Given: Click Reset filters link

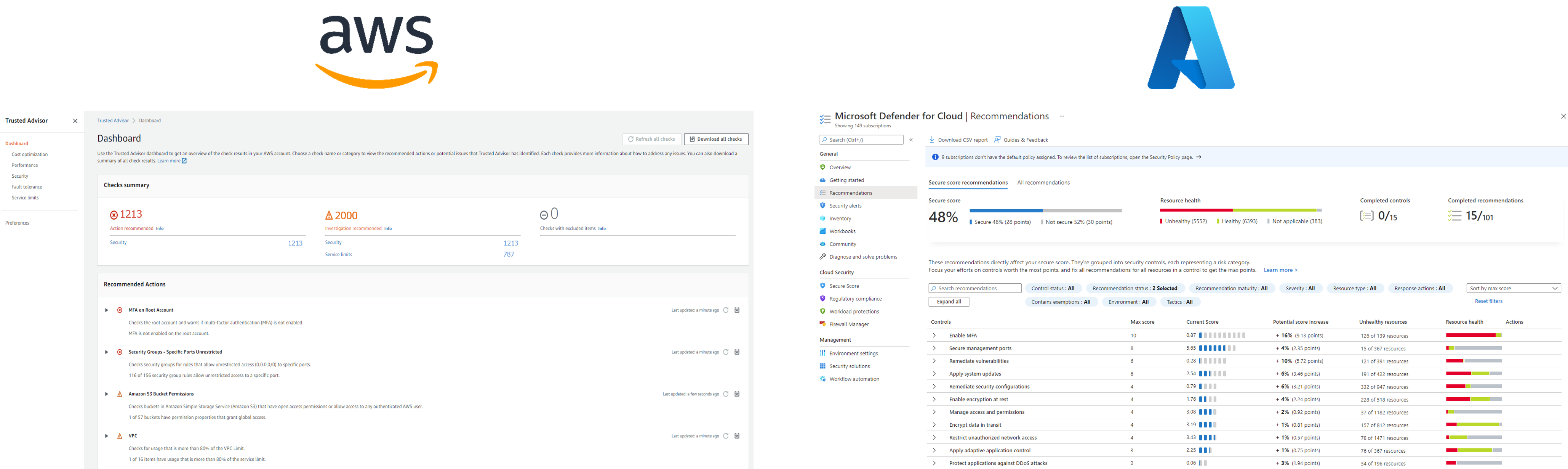Looking at the screenshot, I should point(1488,302).
